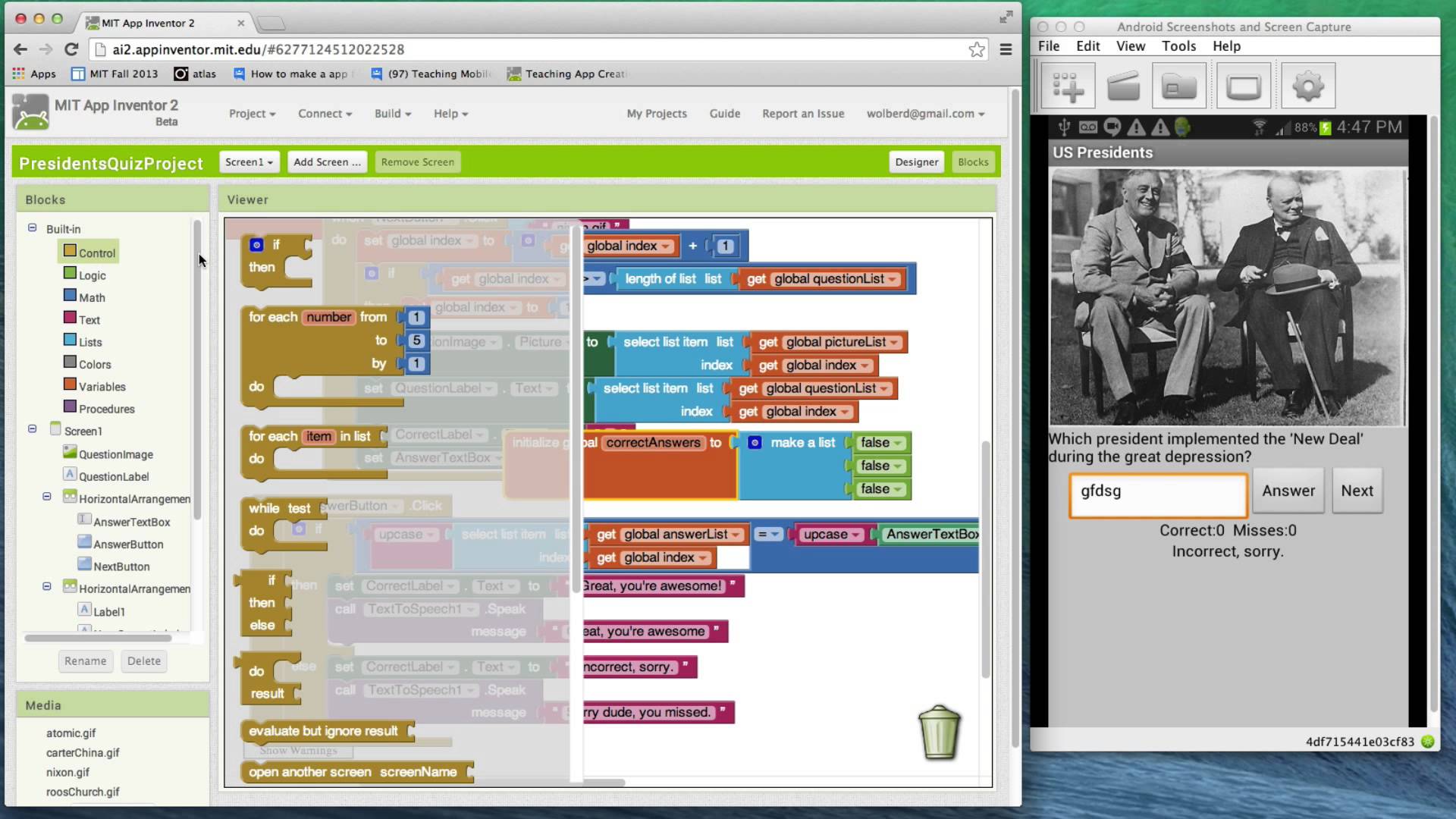Open the Logic blocks category
The width and height of the screenshot is (1456, 819).
(84, 275)
